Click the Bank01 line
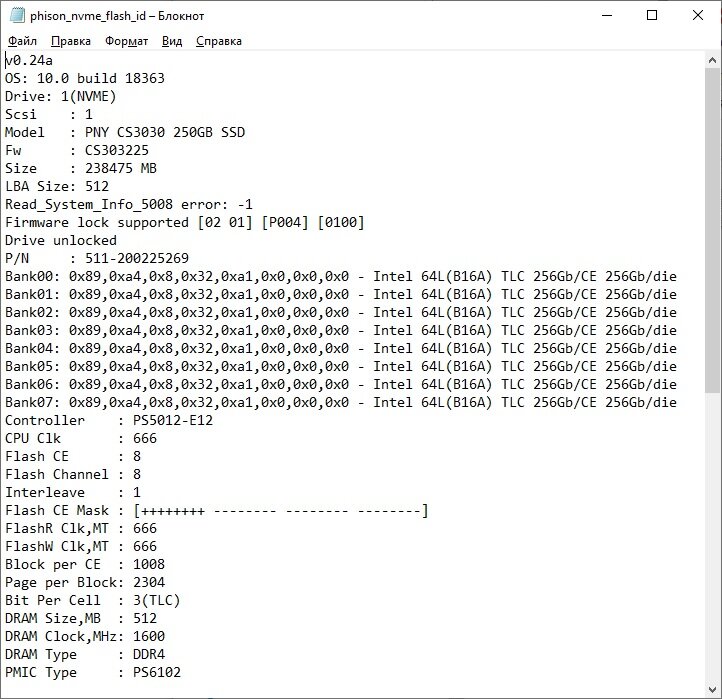The width and height of the screenshot is (722, 699). (x=341, y=294)
